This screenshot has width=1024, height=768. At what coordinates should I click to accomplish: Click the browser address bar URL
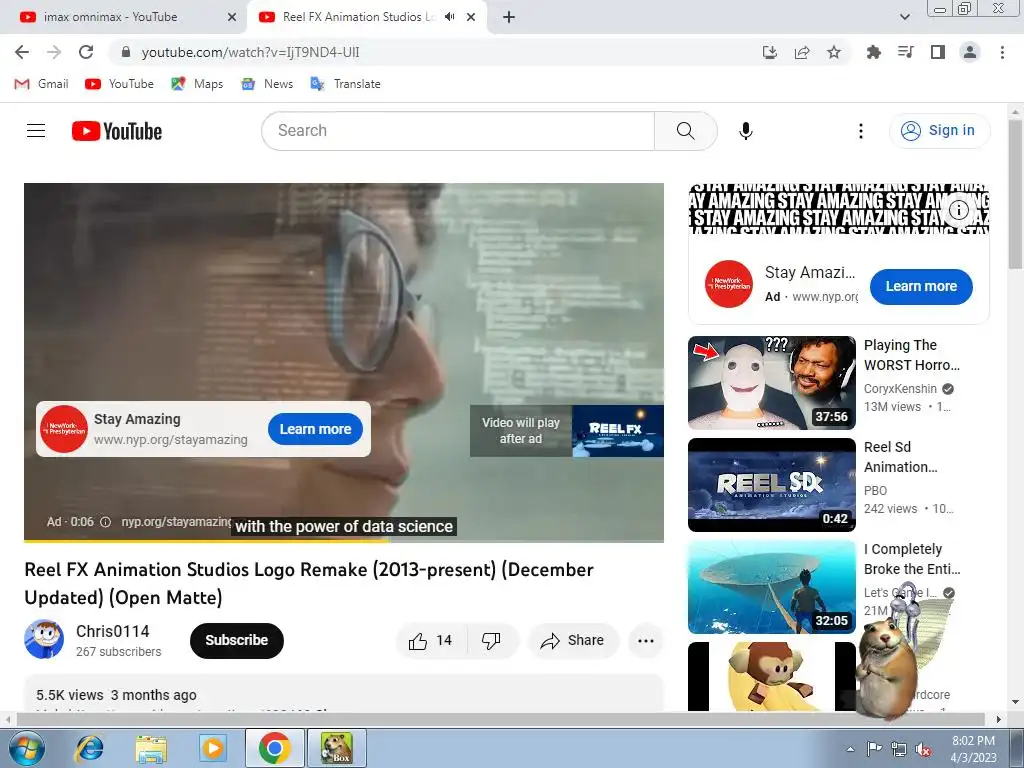[250, 52]
